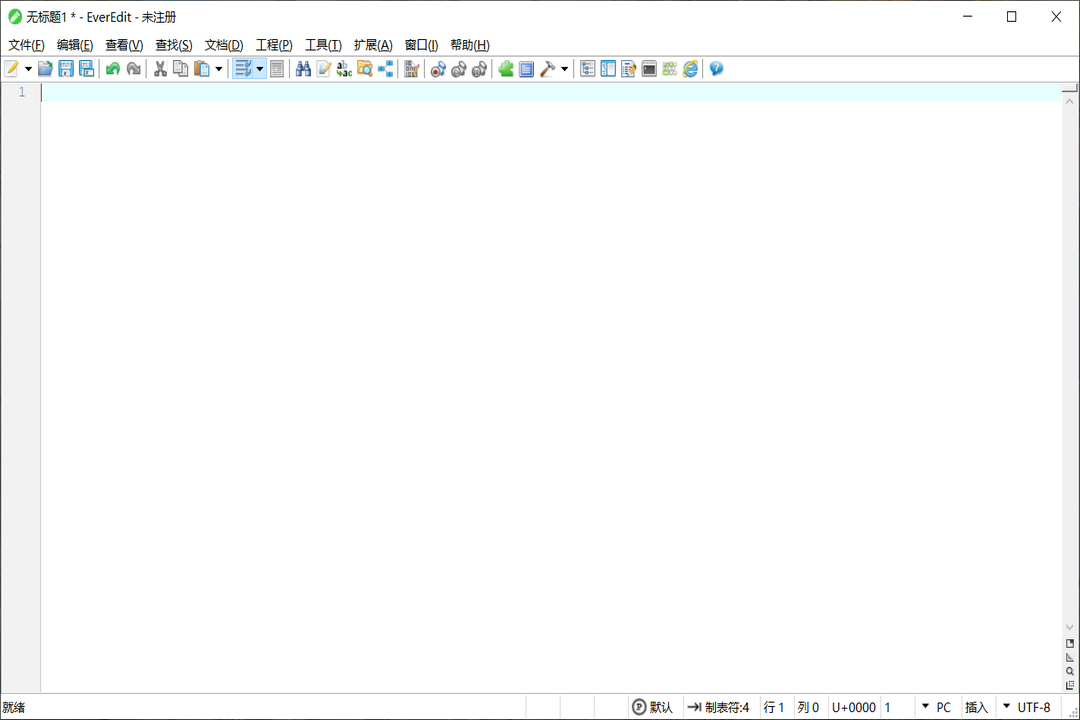Image resolution: width=1080 pixels, height=720 pixels.
Task: Click the 默认 syntax mode button
Action: [x=653, y=707]
